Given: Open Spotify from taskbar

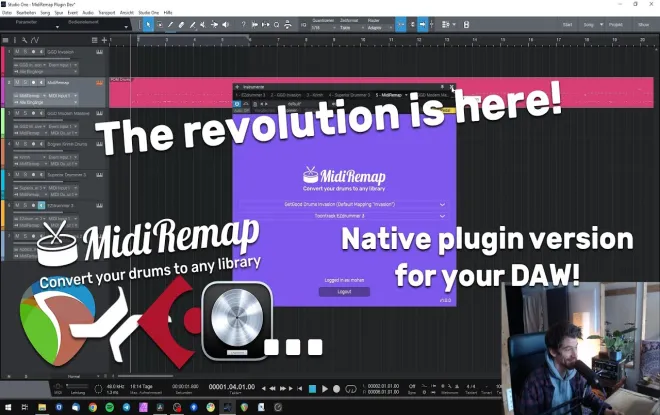Looking at the screenshot, I should pyautogui.click(x=109, y=407).
